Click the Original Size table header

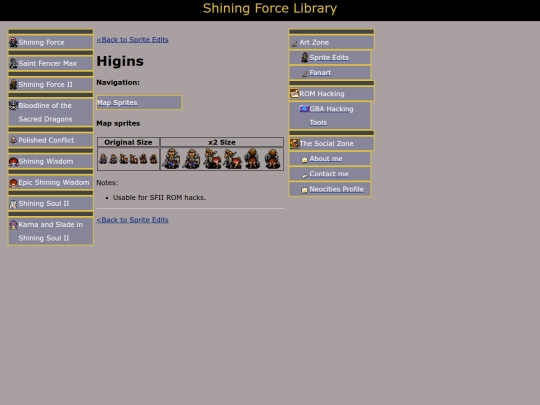click(128, 142)
